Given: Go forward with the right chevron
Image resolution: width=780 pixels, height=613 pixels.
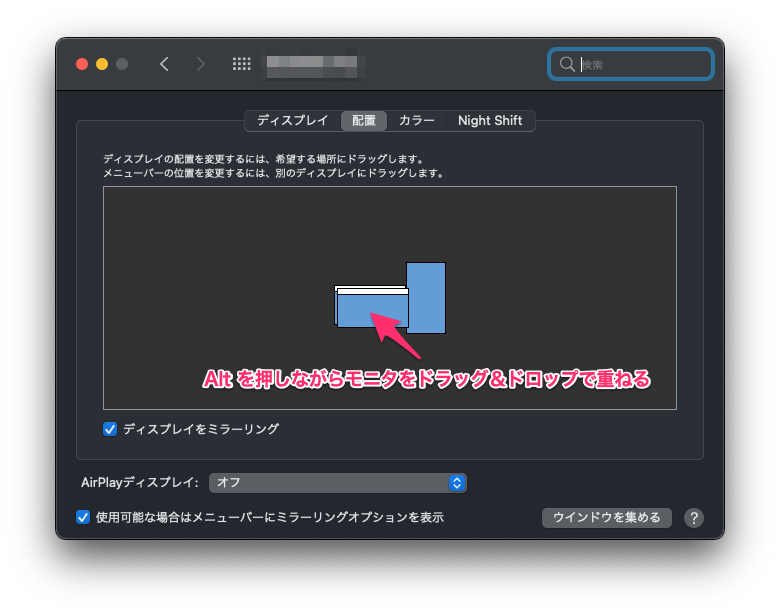Looking at the screenshot, I should pyautogui.click(x=200, y=64).
